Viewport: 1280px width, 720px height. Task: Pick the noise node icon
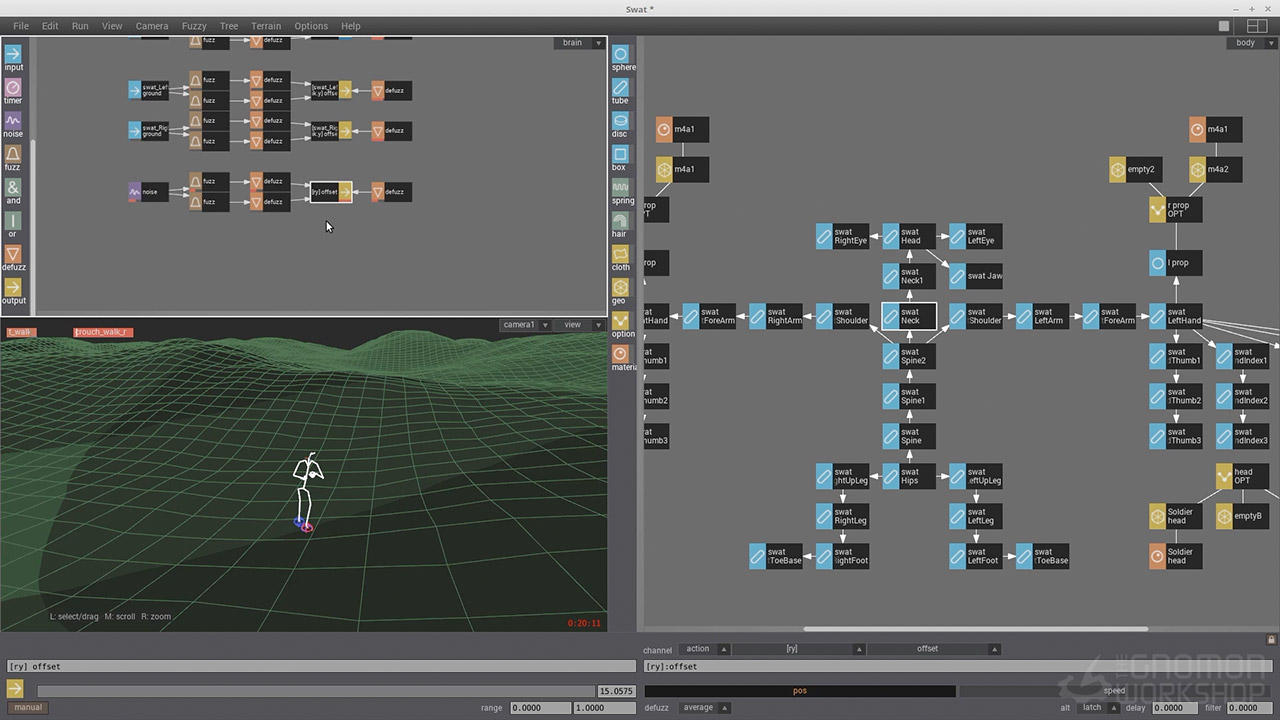click(x=13, y=121)
